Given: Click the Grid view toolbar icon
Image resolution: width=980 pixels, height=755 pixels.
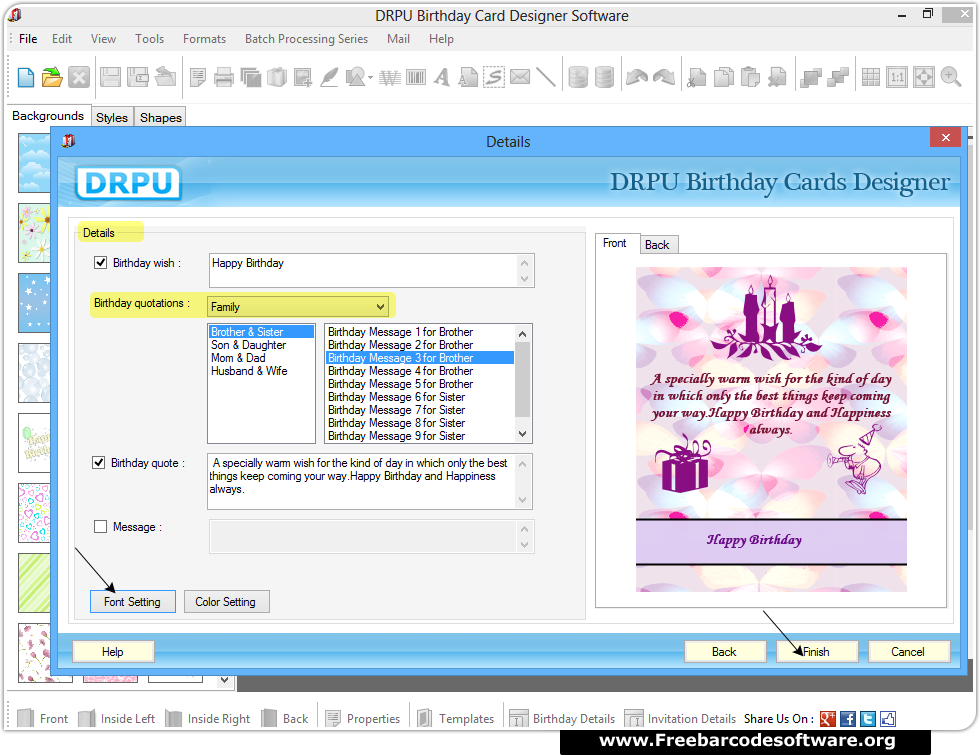Looking at the screenshot, I should (x=871, y=78).
